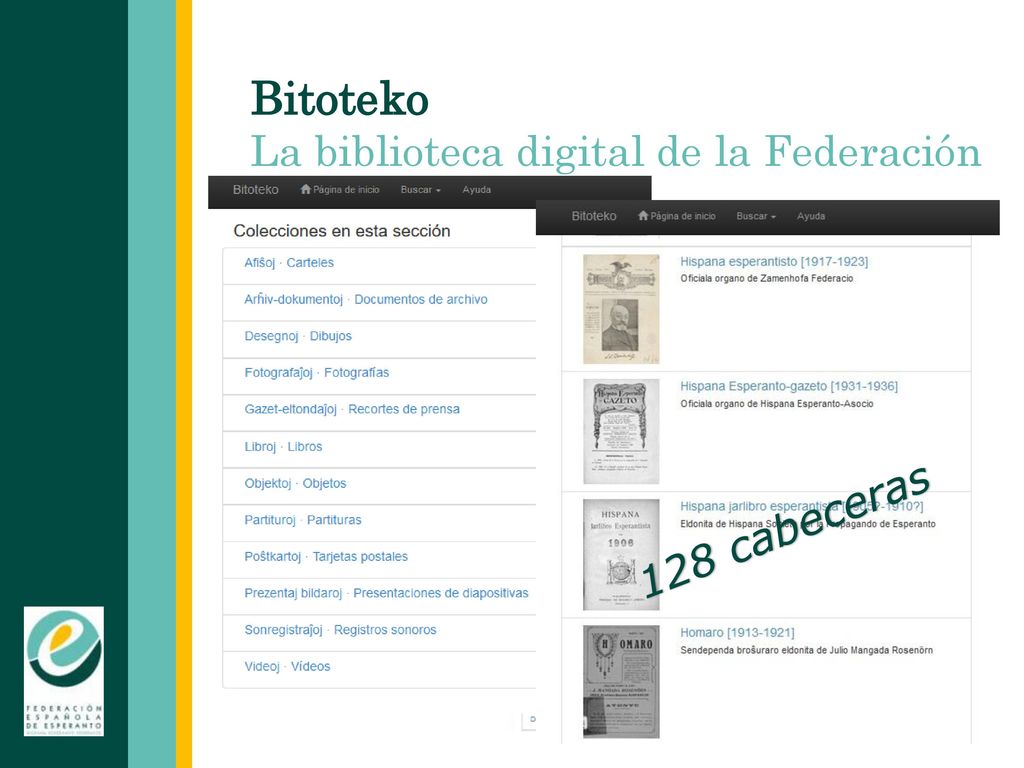Image resolution: width=1024 pixels, height=768 pixels.
Task: Open Ayuda in the right window navbar
Action: pyautogui.click(x=811, y=216)
